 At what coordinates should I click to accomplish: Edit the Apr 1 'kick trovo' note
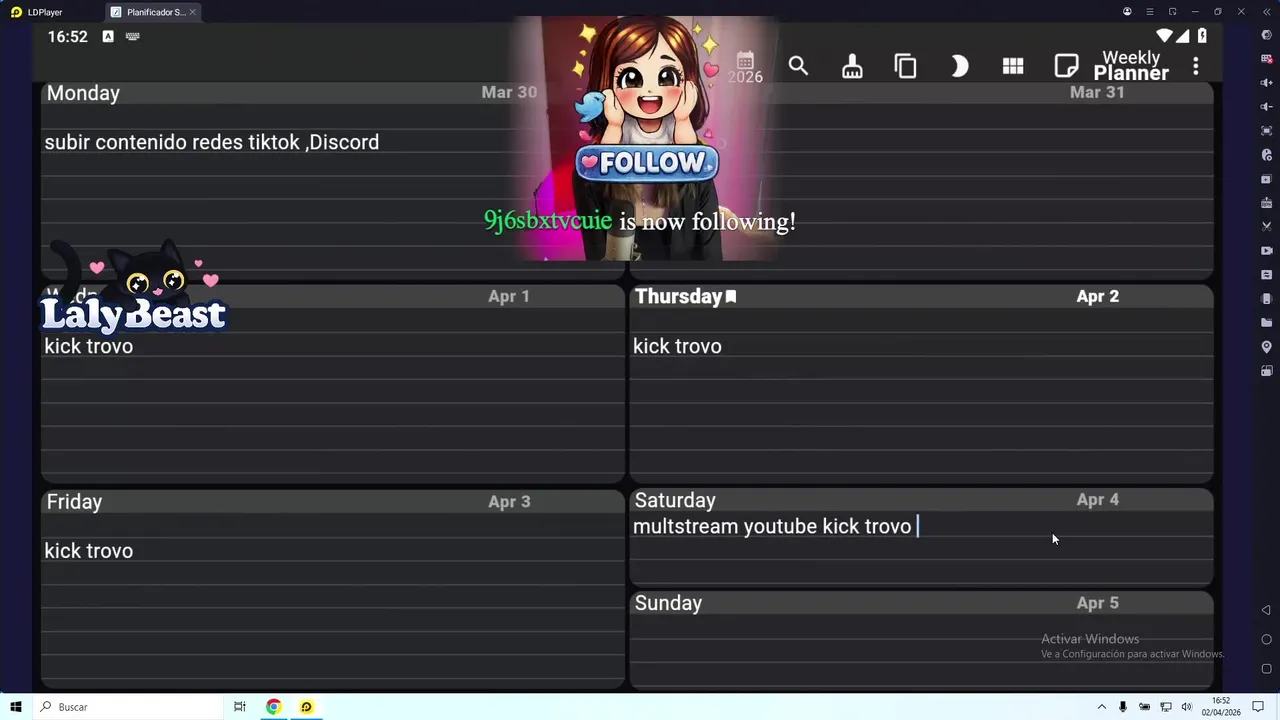pos(88,346)
